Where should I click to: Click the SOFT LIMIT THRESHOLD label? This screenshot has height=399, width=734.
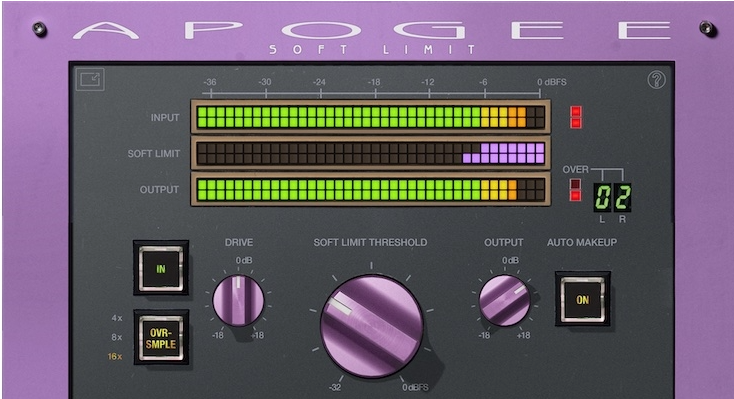pos(370,243)
